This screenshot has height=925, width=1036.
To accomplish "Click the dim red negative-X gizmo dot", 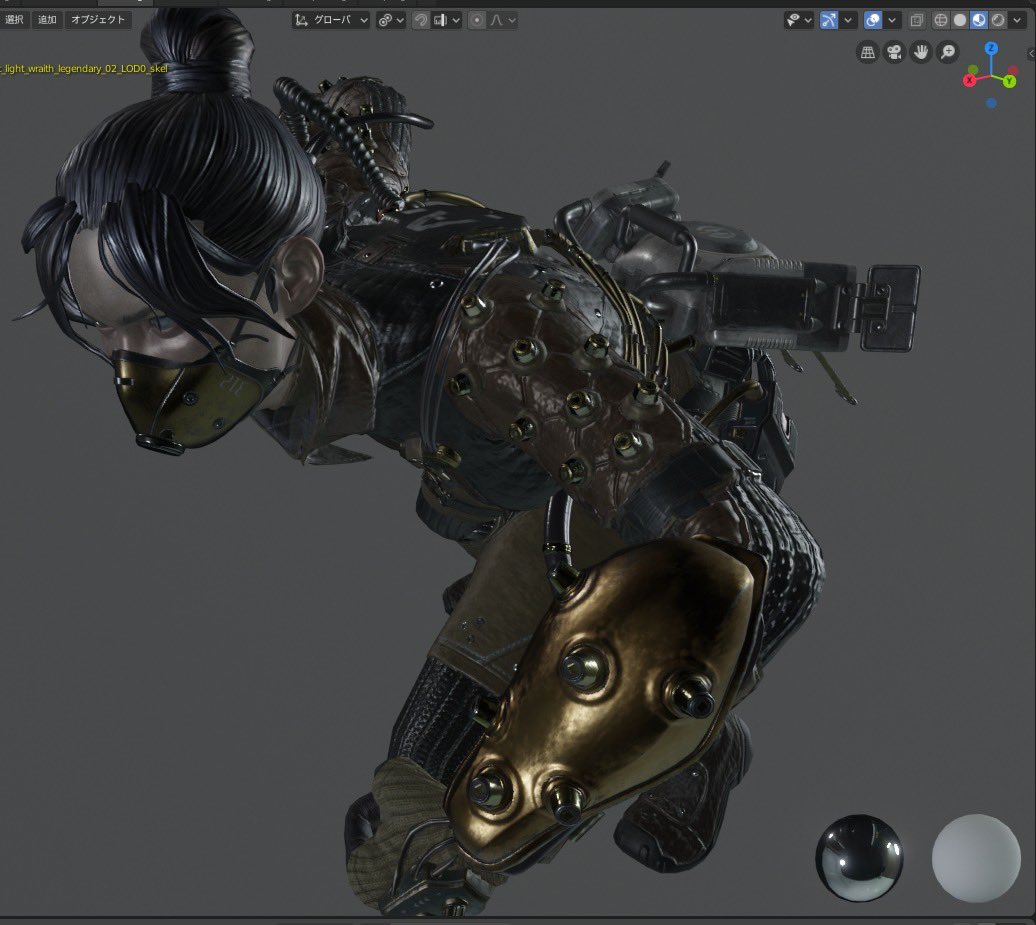I will pos(1012,70).
